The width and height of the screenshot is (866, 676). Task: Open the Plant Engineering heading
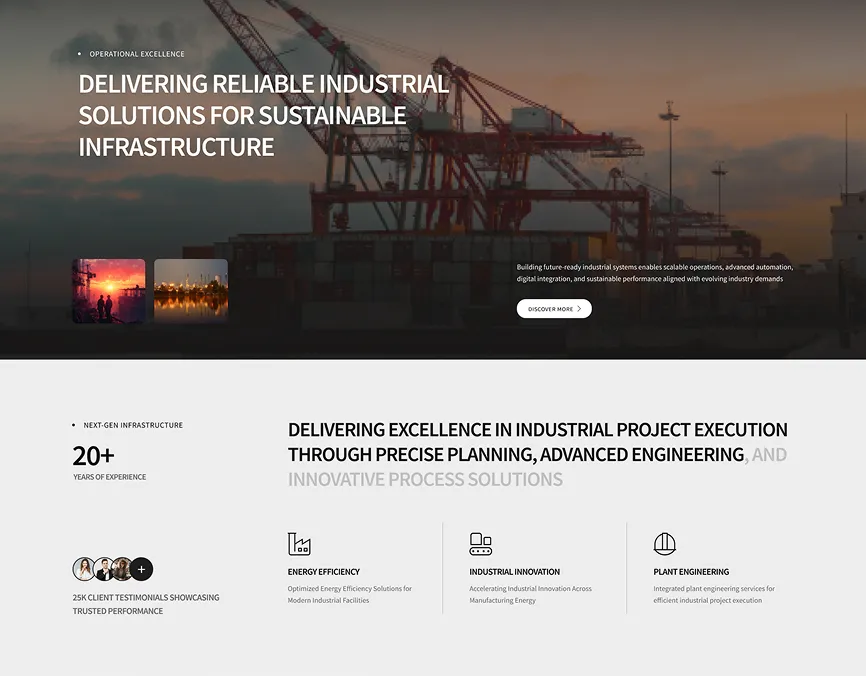(691, 572)
